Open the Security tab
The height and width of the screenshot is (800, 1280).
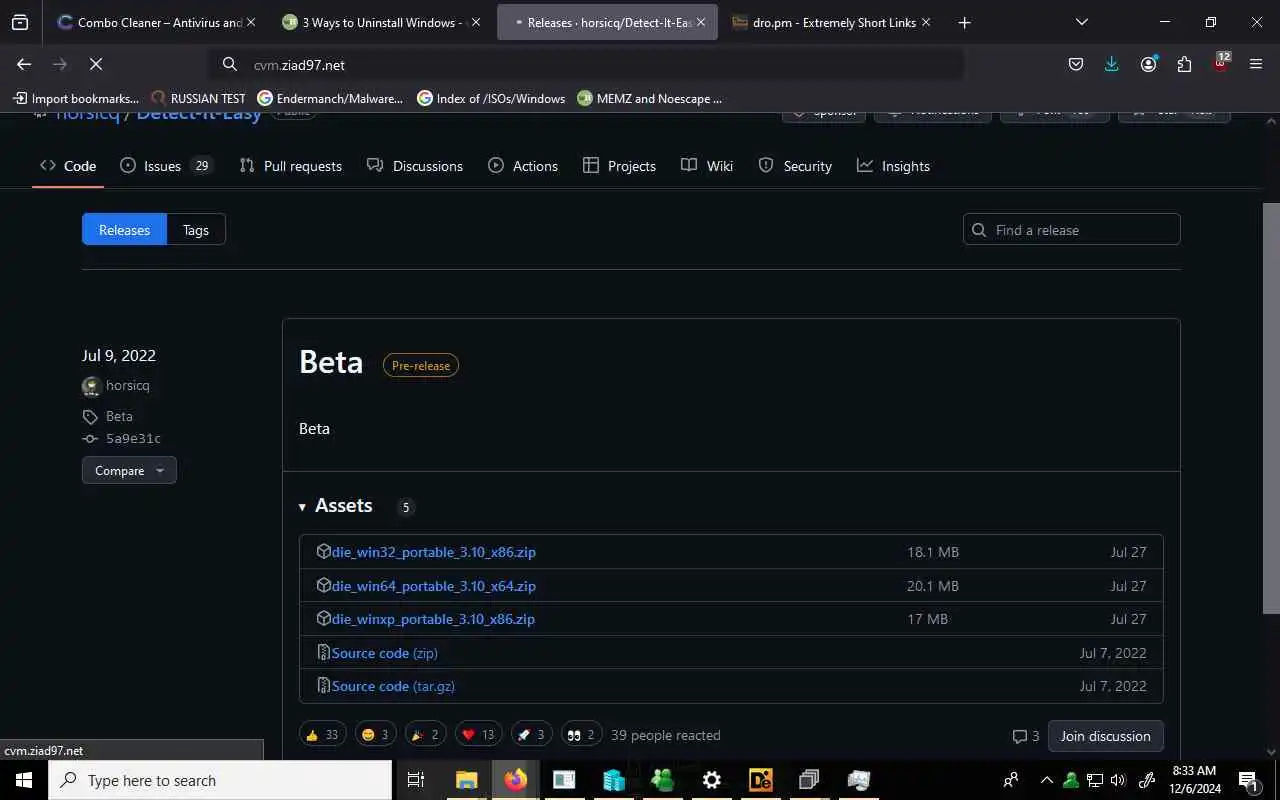click(795, 166)
